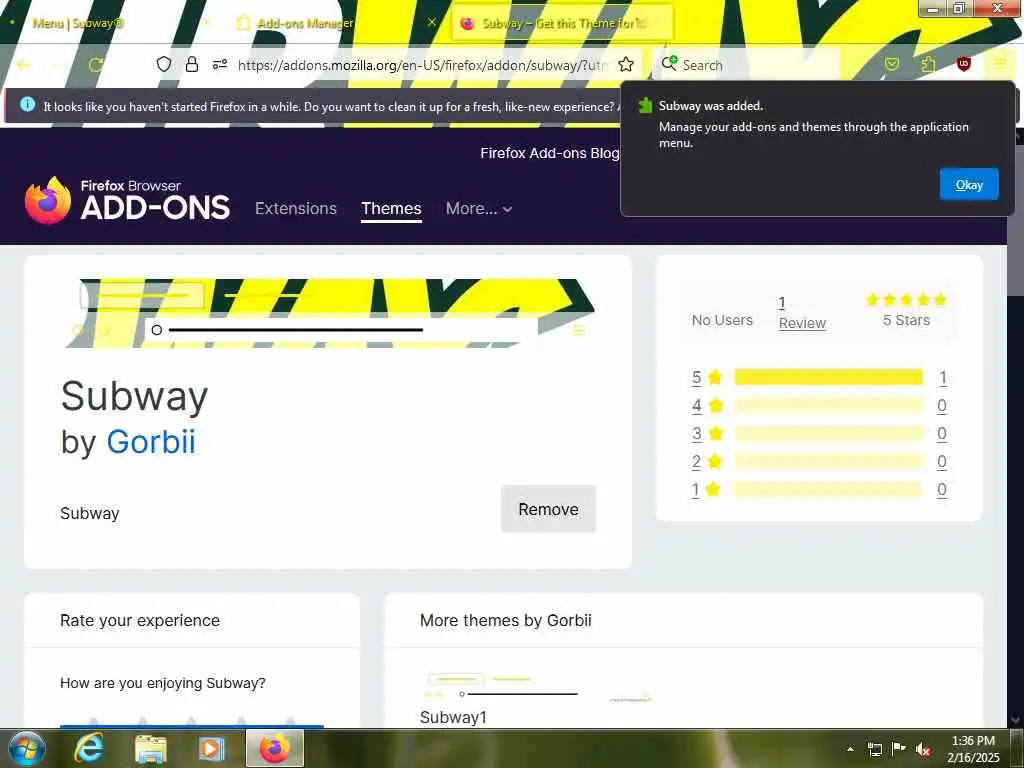The image size is (1024, 768).
Task: Switch to the Add-ons Manager tab
Action: tap(336, 23)
